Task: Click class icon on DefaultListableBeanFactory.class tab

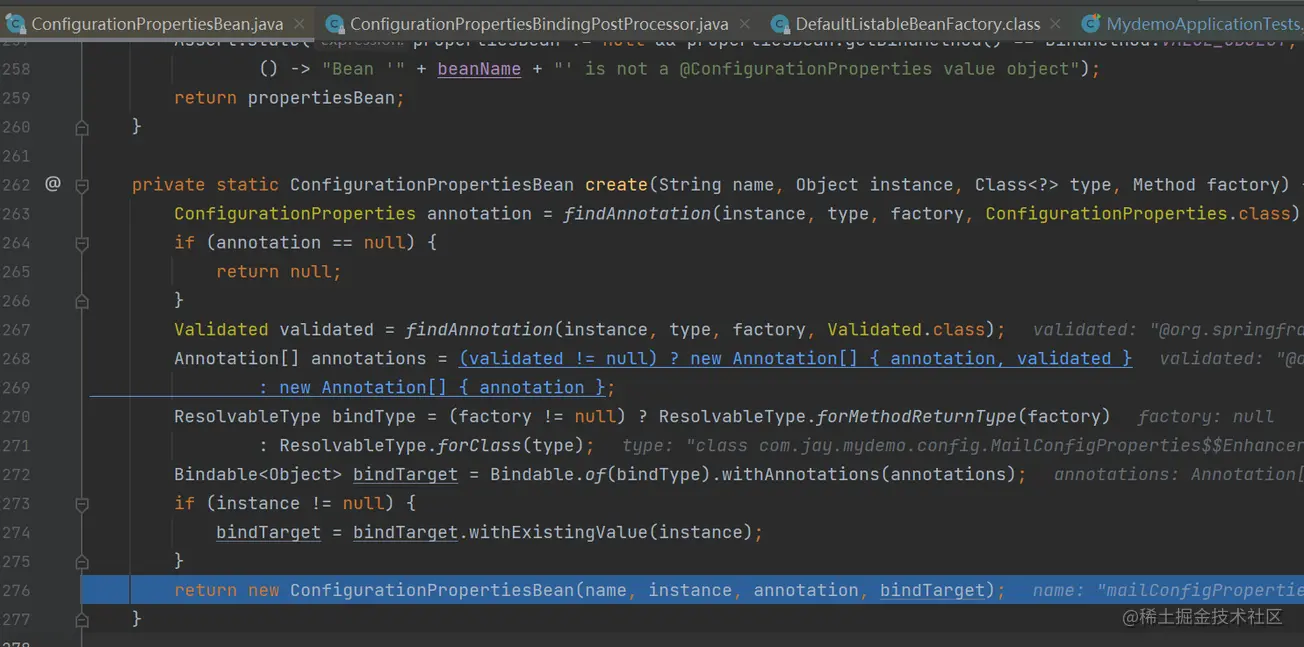Action: click(781, 24)
